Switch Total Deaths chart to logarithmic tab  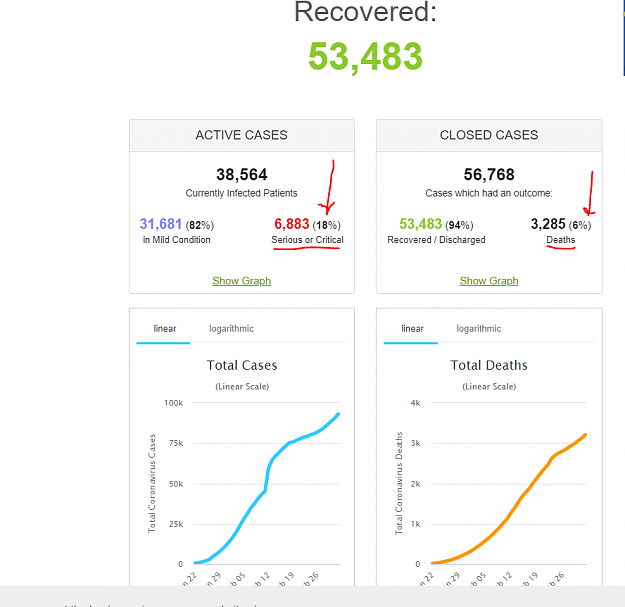pyautogui.click(x=479, y=329)
